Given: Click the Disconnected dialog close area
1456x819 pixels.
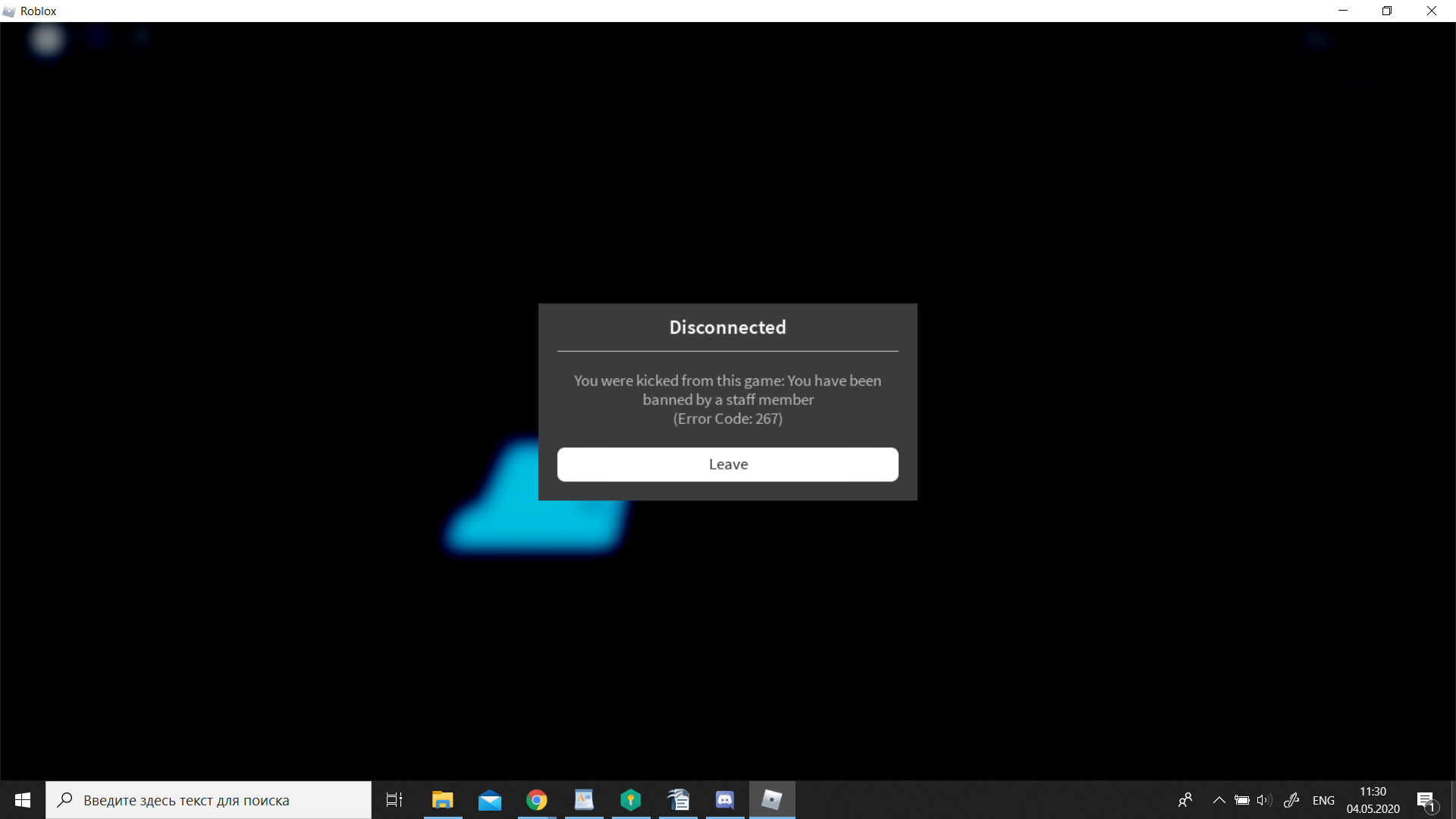Looking at the screenshot, I should (728, 464).
